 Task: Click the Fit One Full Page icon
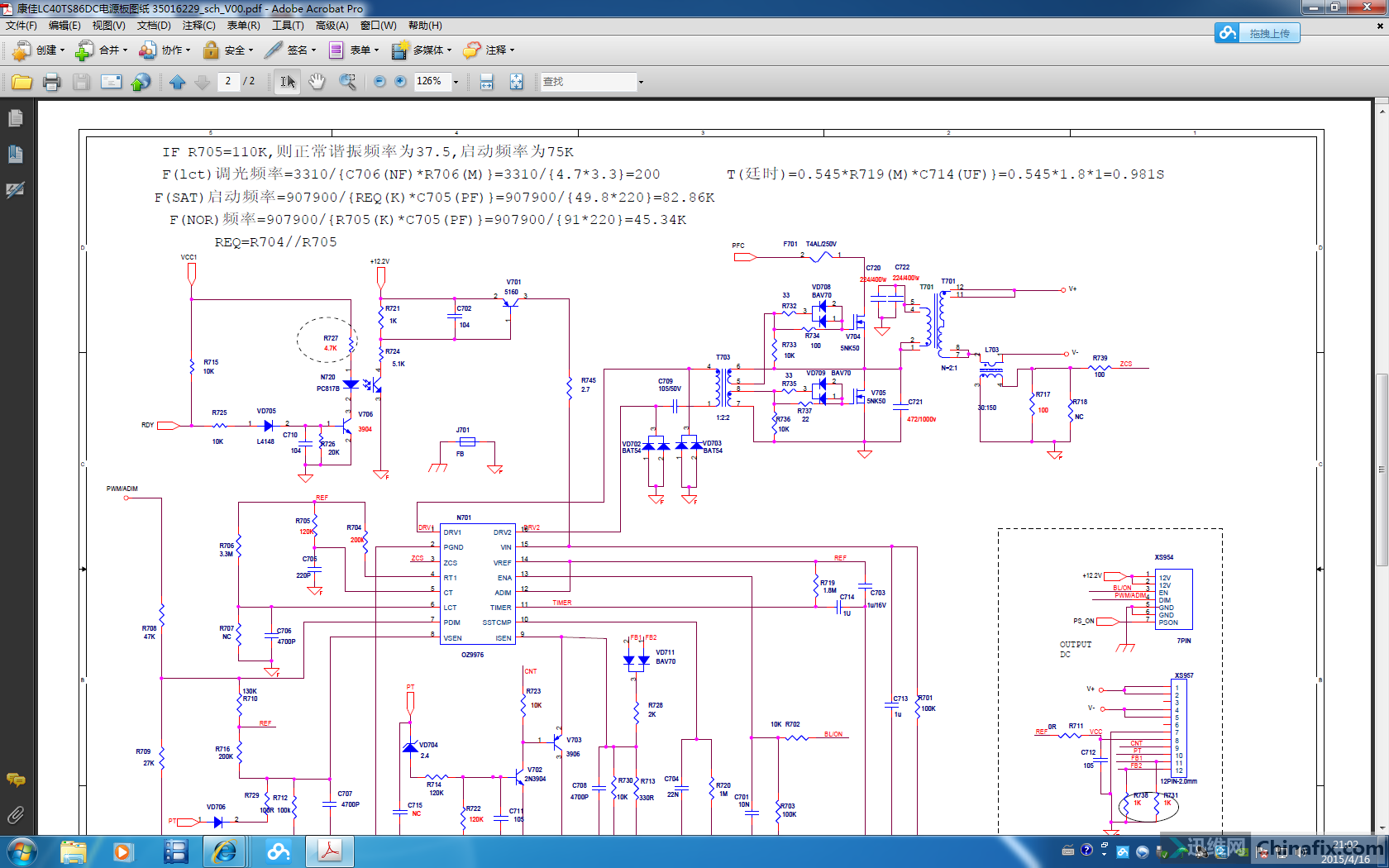pyautogui.click(x=516, y=82)
